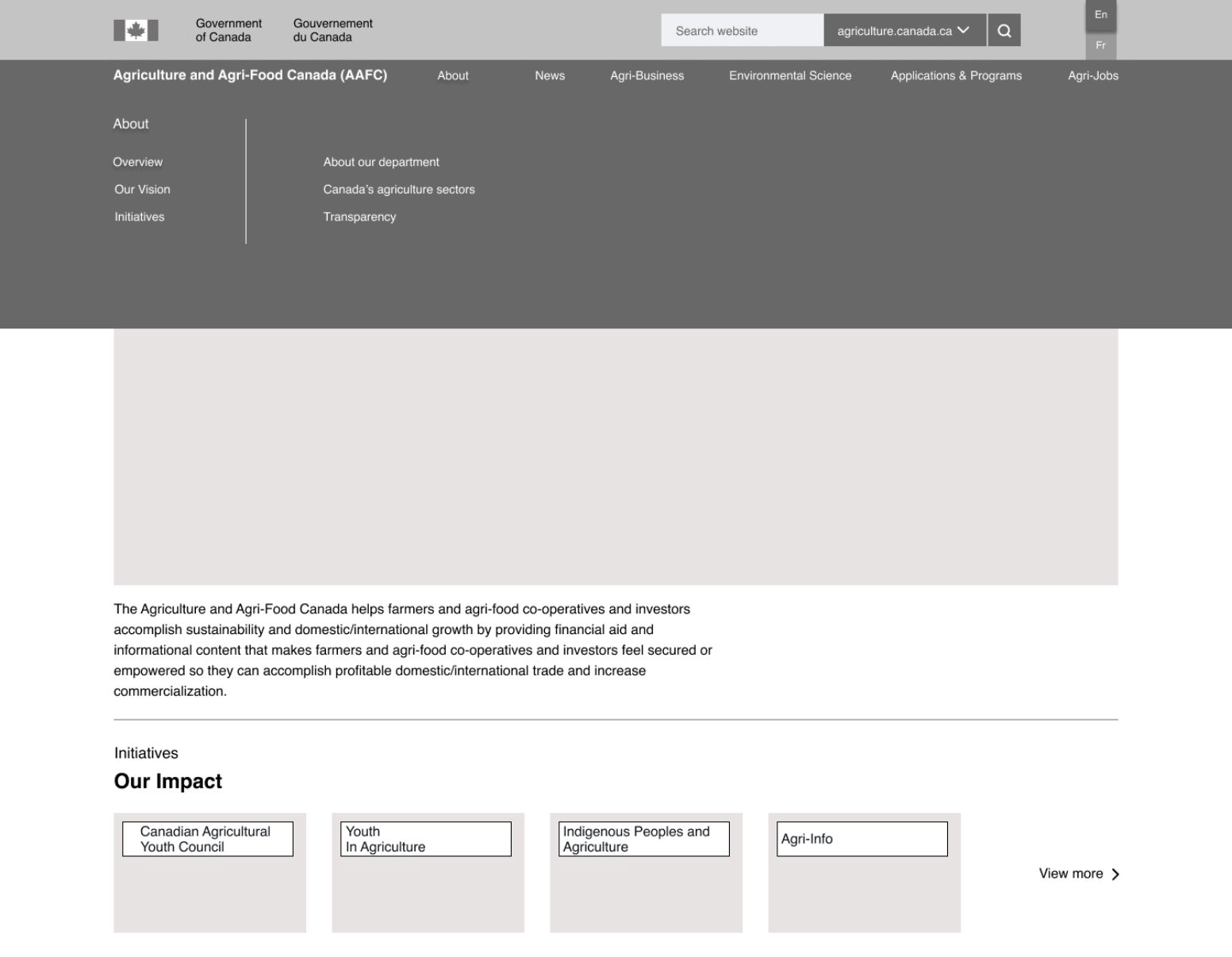This screenshot has width=1232, height=957.
Task: Open Youth In Agriculture card
Action: pyautogui.click(x=428, y=872)
